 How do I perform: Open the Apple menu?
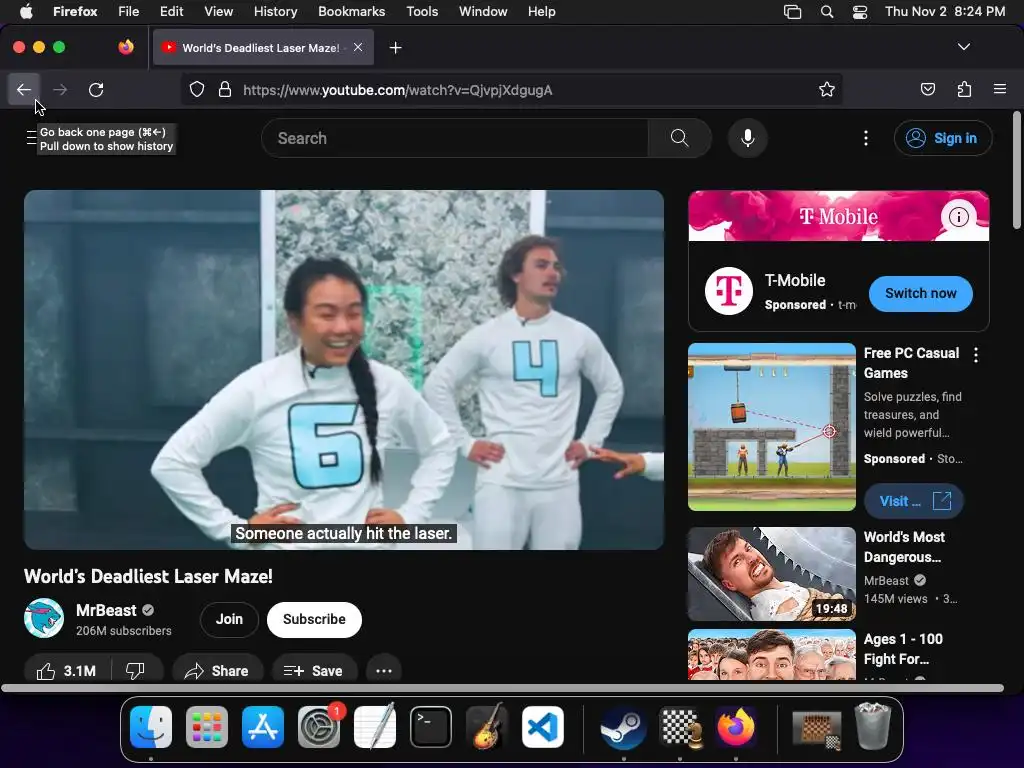(x=25, y=11)
